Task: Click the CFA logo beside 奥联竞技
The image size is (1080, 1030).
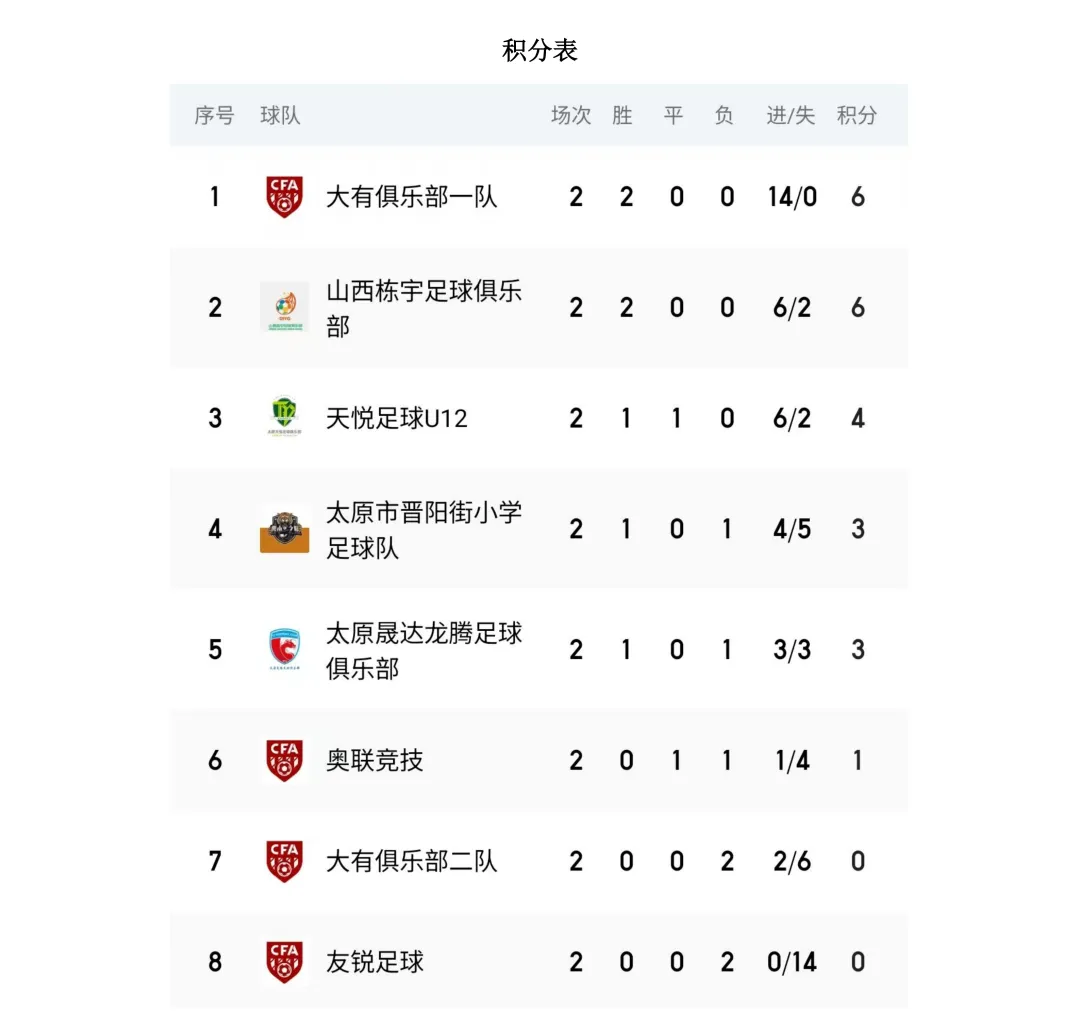Action: point(284,760)
